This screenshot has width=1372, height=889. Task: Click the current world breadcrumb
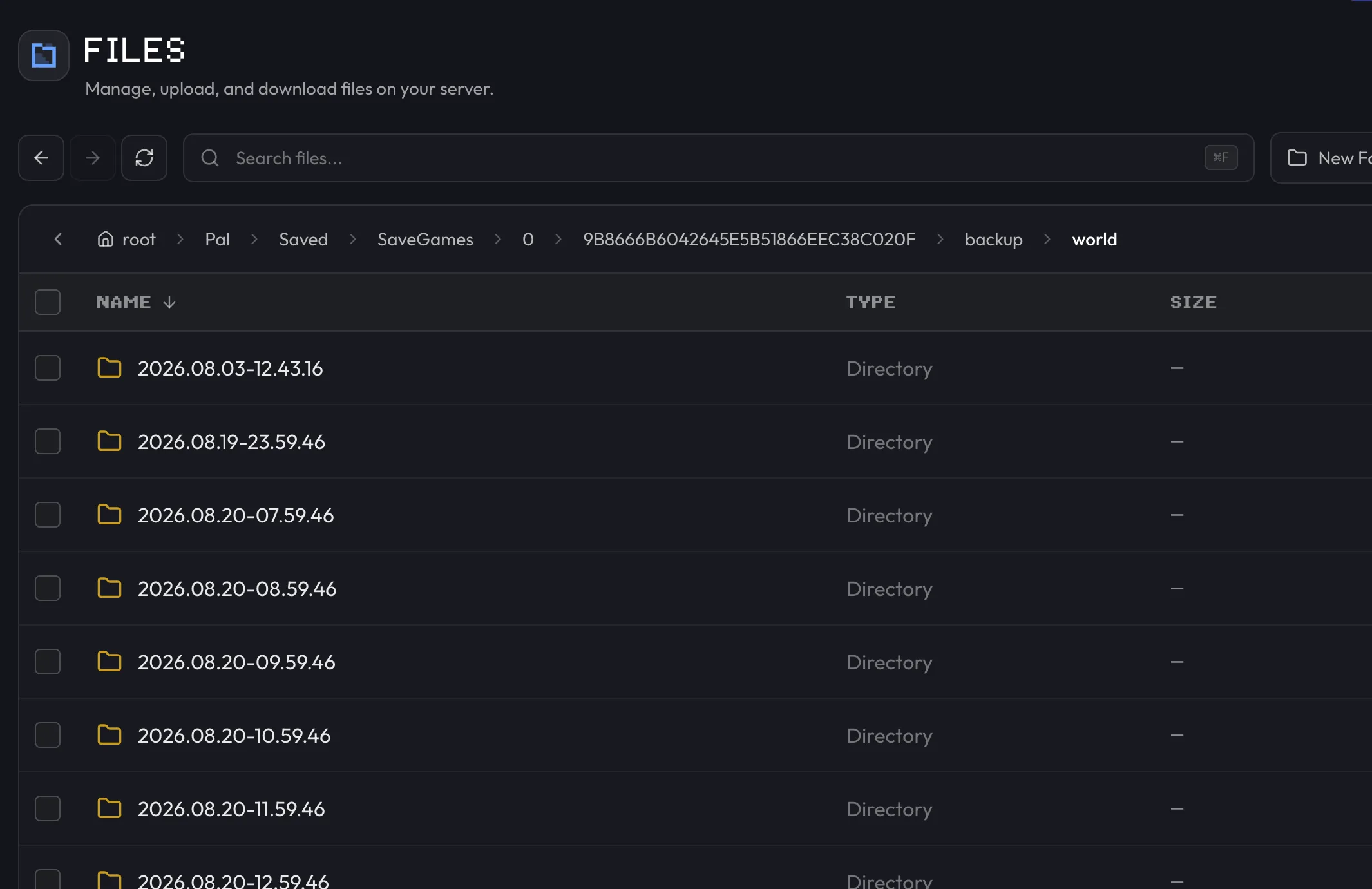pos(1094,240)
